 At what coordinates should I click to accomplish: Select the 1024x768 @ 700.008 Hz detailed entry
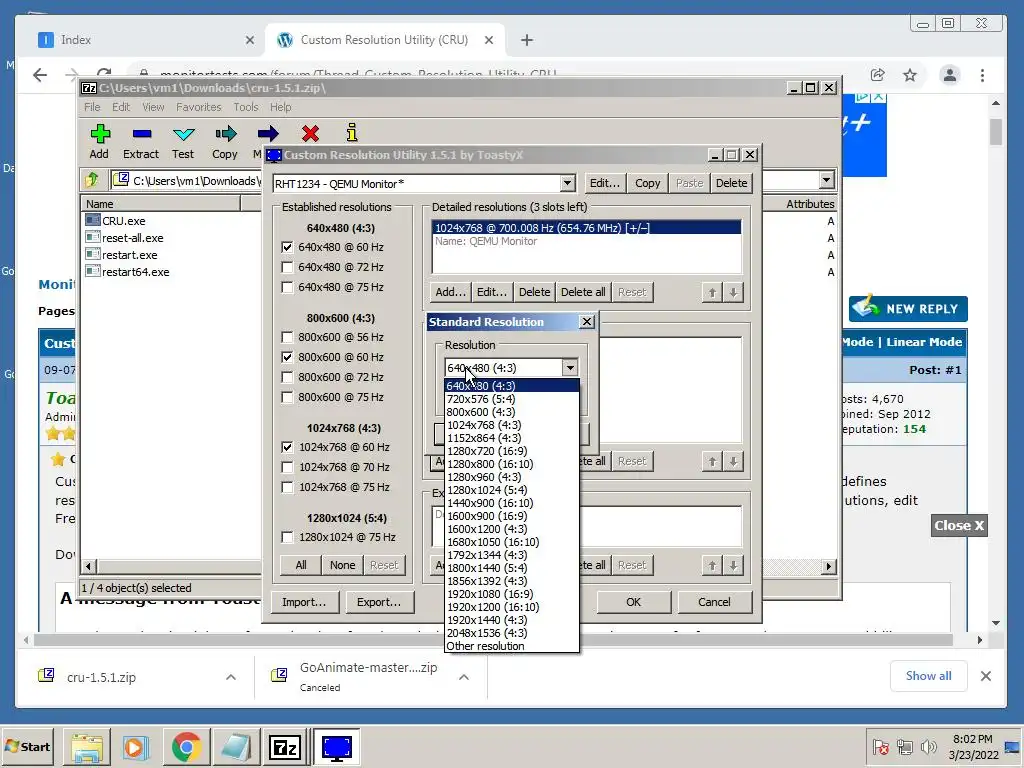[586, 228]
